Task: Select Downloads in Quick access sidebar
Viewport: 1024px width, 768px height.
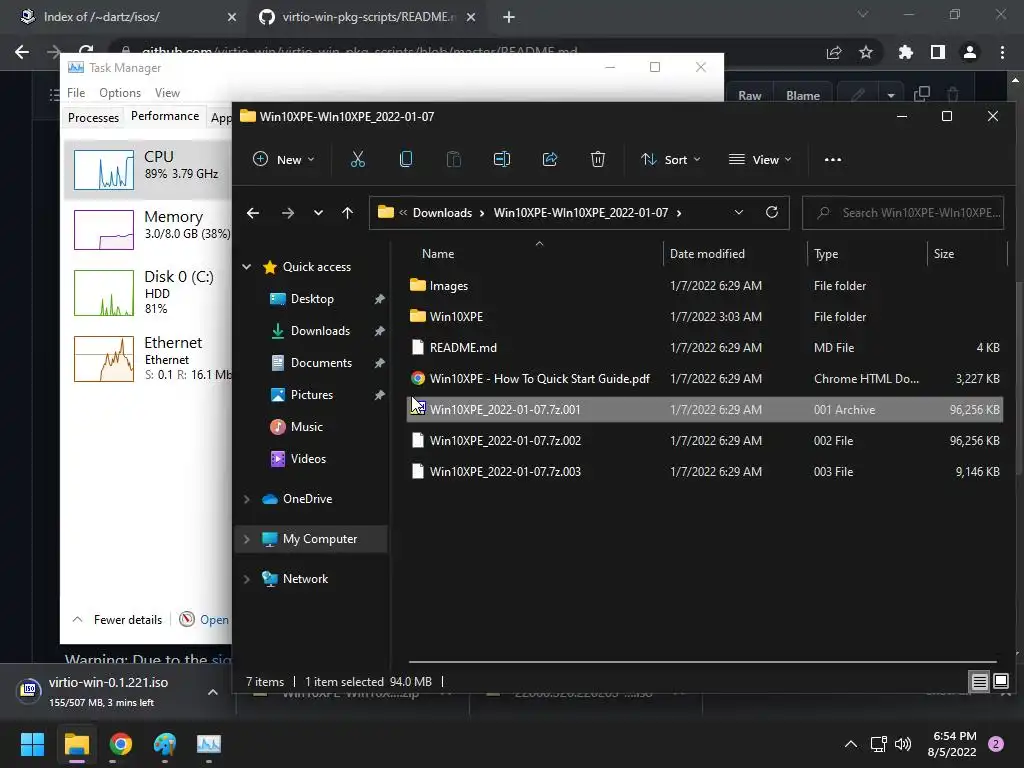Action: click(x=320, y=331)
